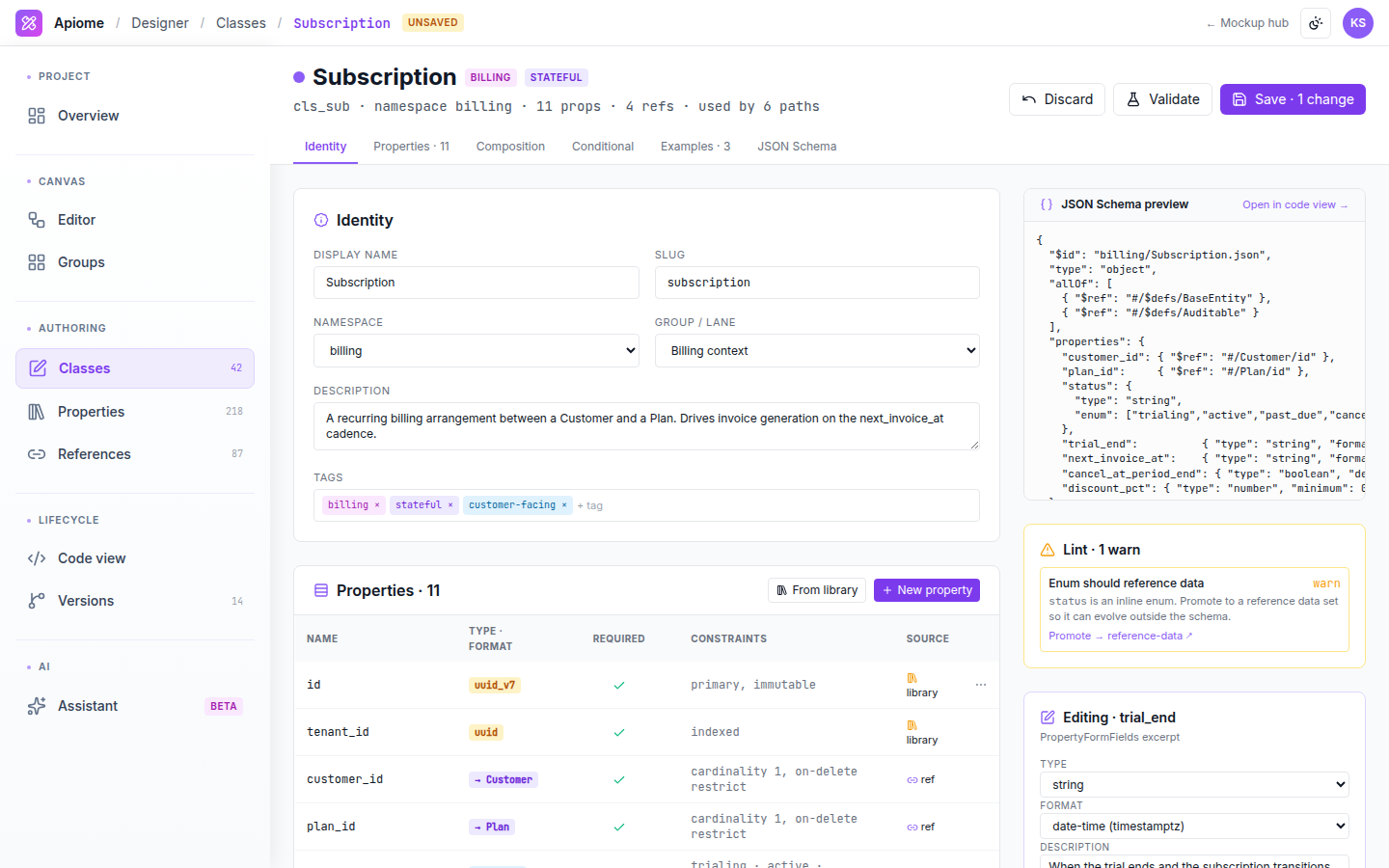Click the JSON Schema preview braces icon
This screenshot has width=1389, height=868.
[1047, 204]
